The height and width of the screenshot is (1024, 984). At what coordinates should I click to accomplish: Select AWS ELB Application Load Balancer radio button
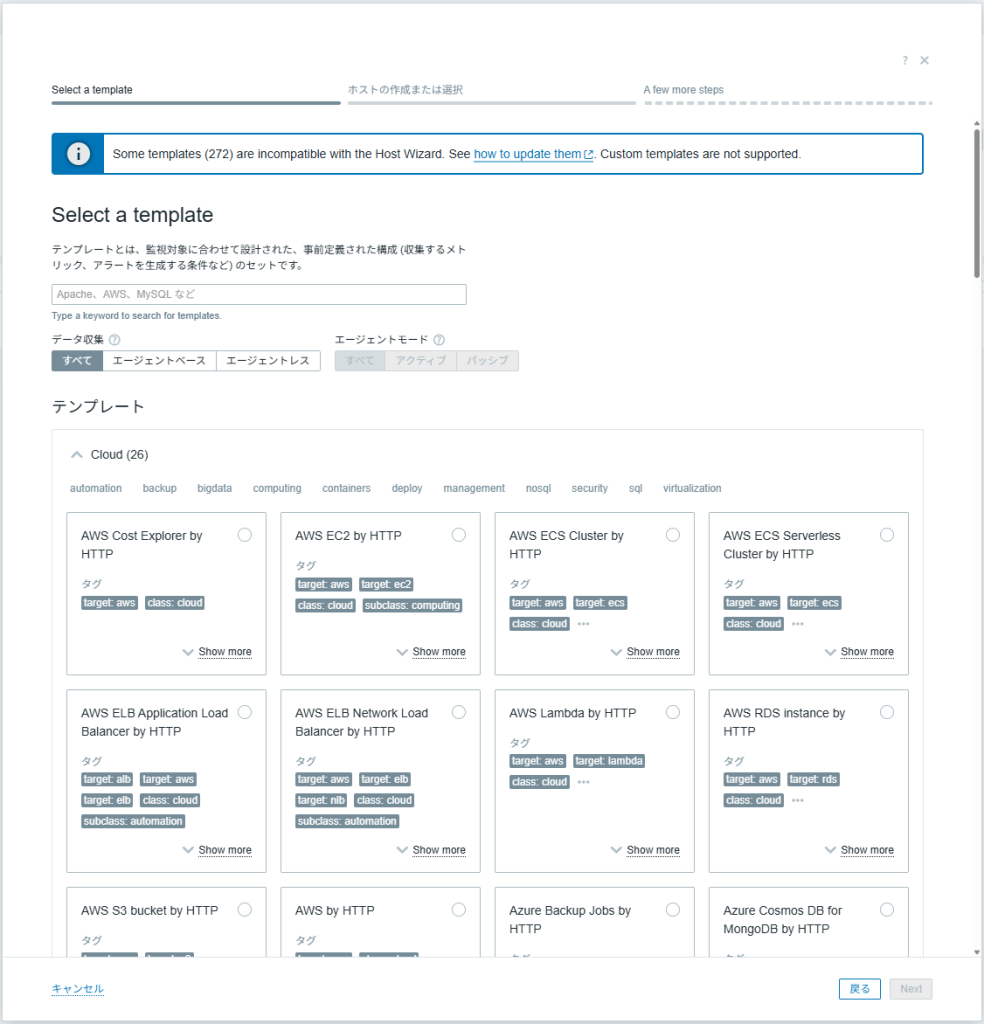pyautogui.click(x=245, y=712)
